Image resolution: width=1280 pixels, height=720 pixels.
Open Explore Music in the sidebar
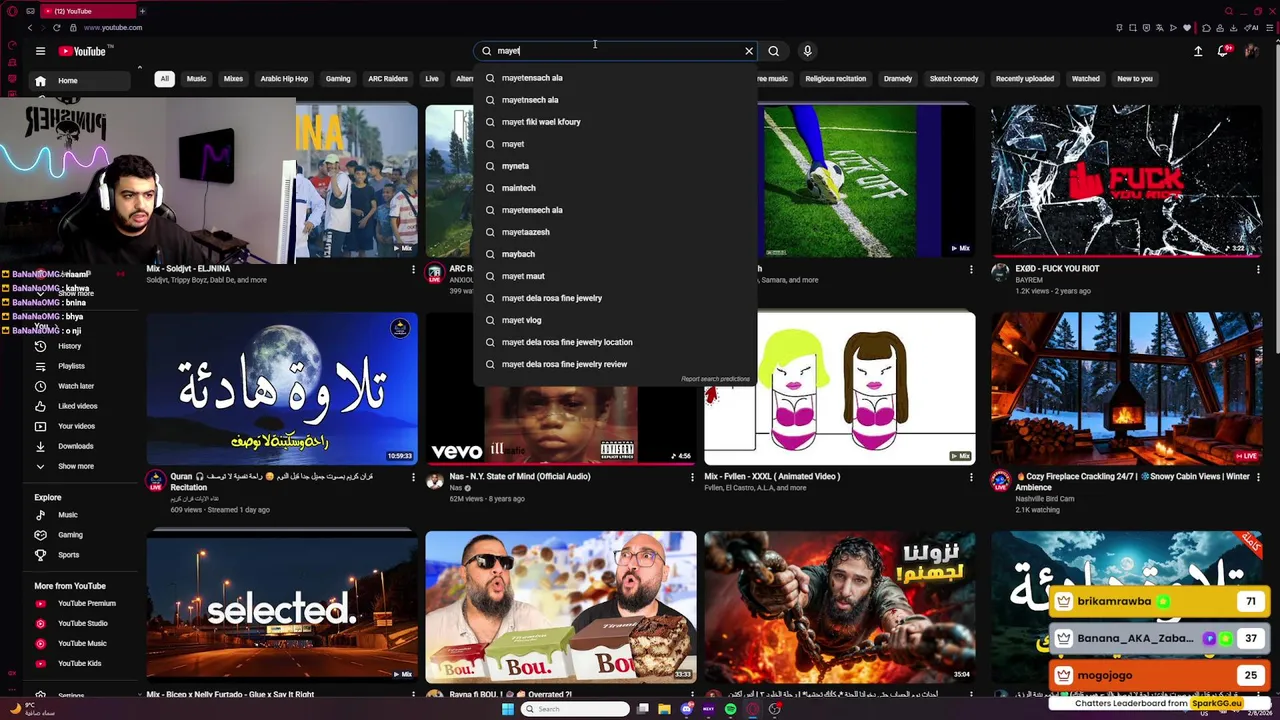point(68,515)
